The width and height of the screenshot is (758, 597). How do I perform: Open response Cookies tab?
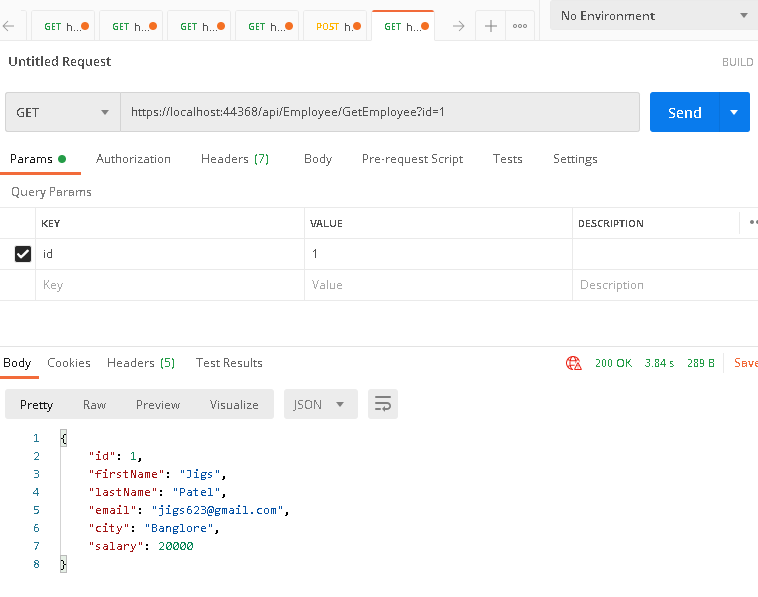tap(69, 363)
